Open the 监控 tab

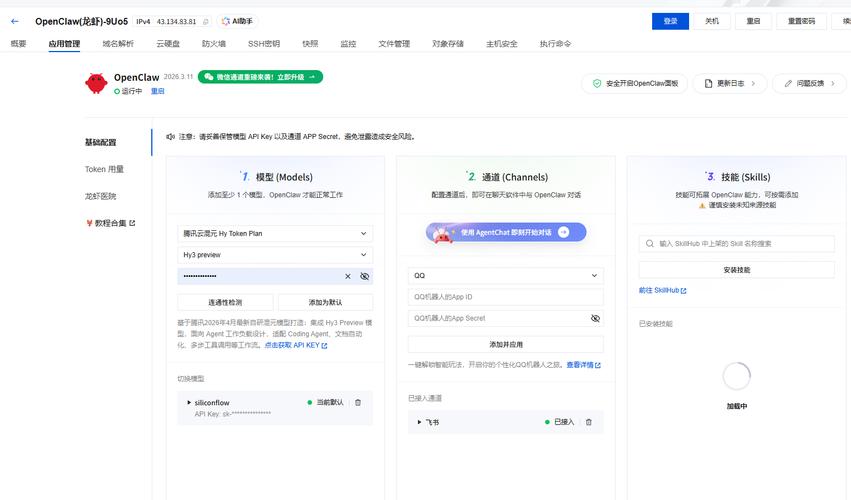tap(348, 43)
